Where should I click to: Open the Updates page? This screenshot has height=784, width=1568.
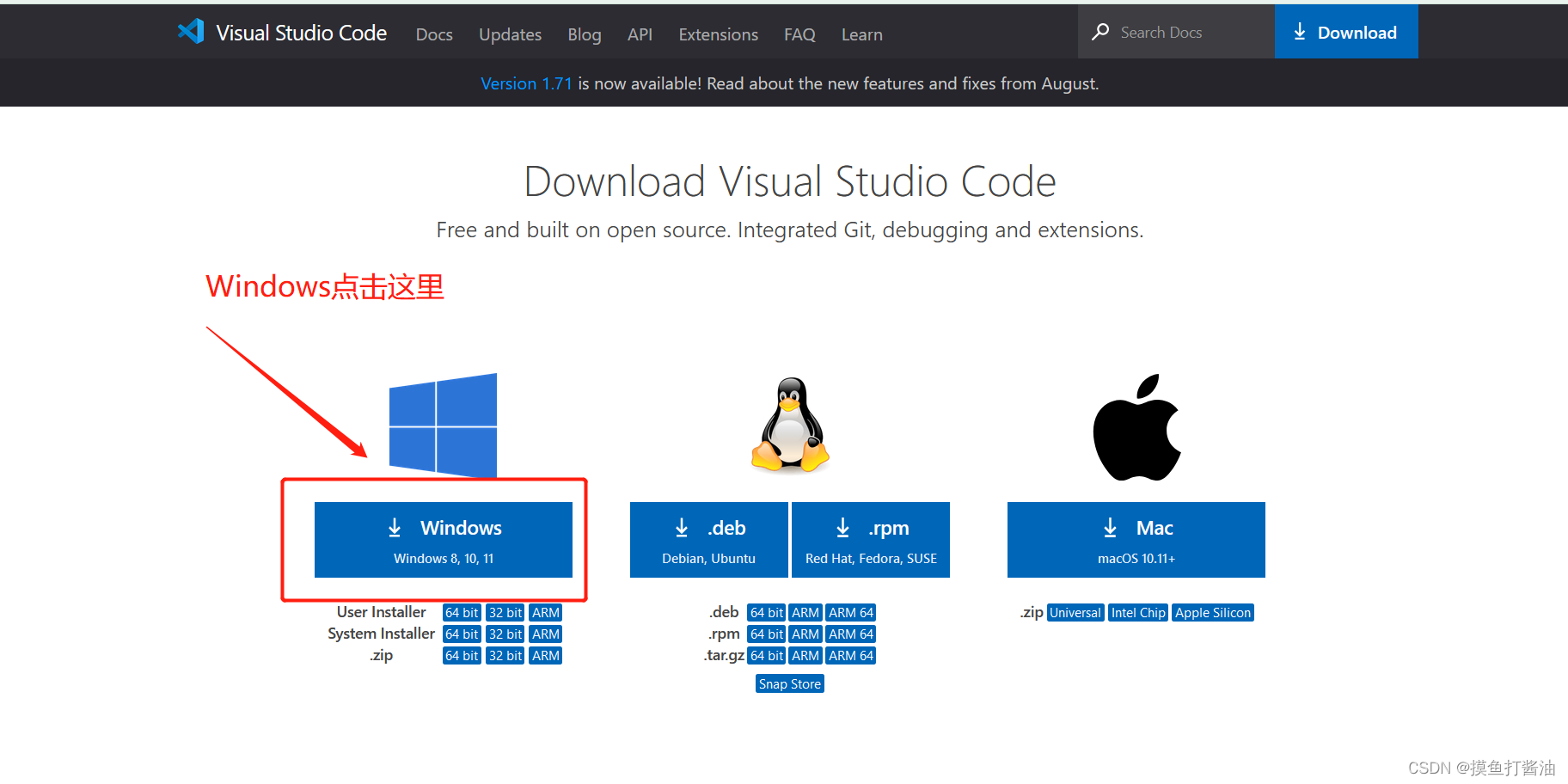tap(510, 34)
